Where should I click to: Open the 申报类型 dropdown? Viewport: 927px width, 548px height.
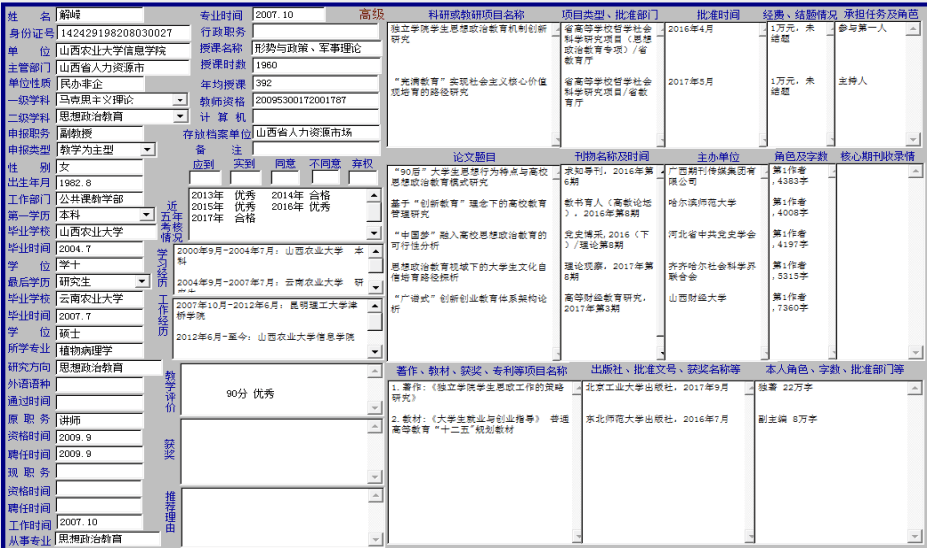147,150
